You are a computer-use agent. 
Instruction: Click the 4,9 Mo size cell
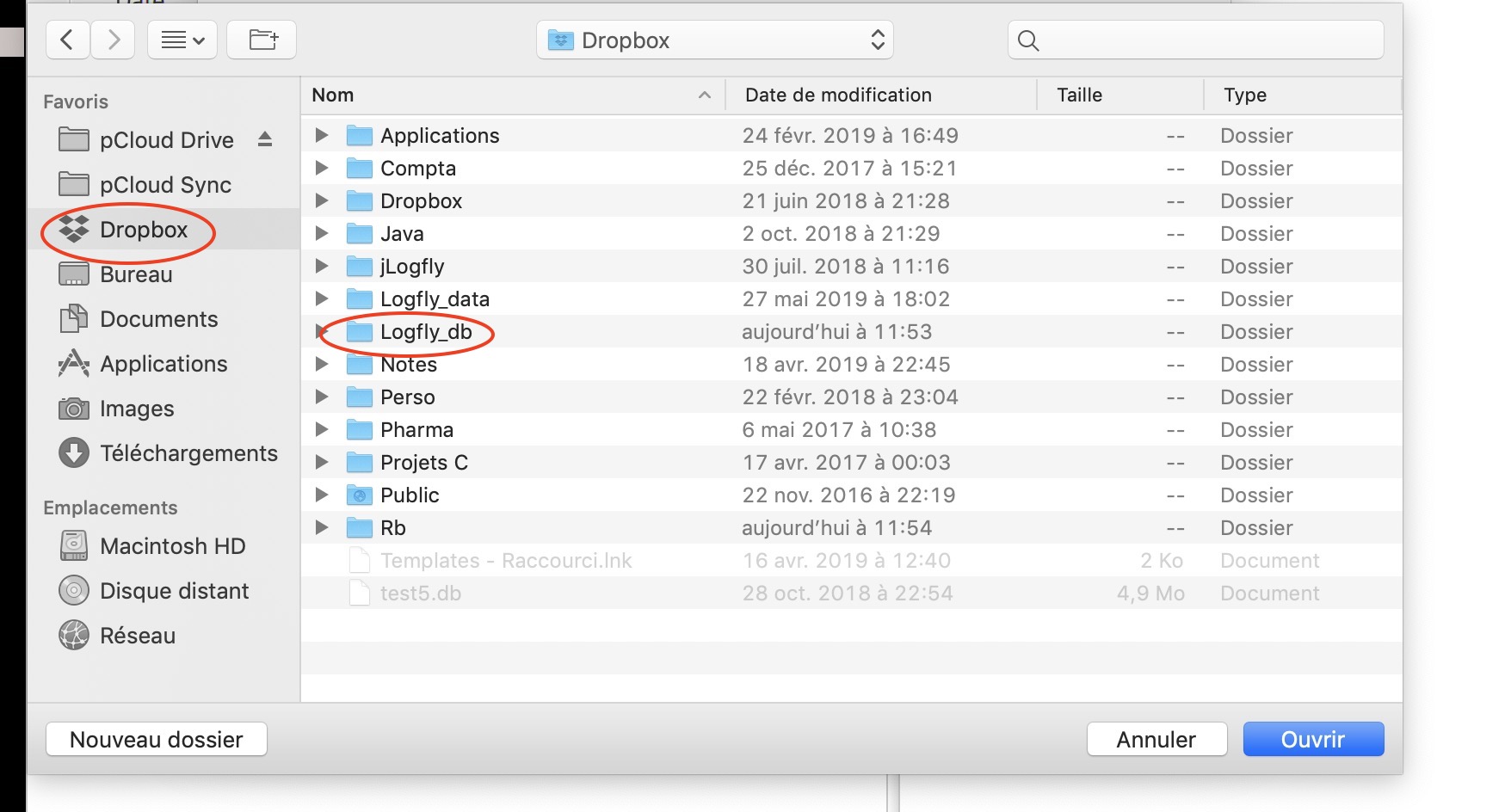[1150, 593]
